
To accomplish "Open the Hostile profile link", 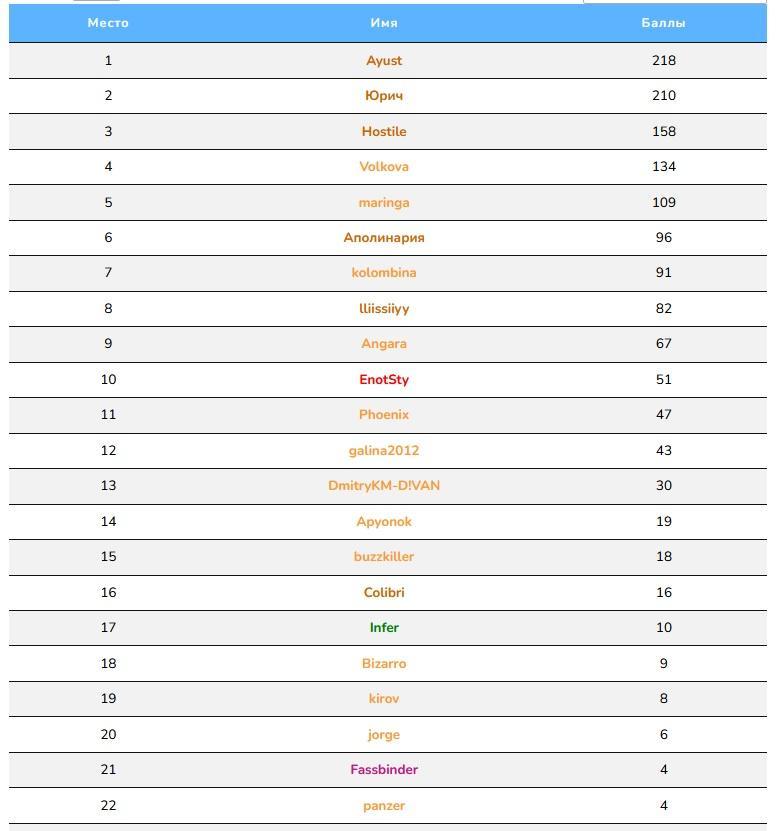I will (x=384, y=132).
